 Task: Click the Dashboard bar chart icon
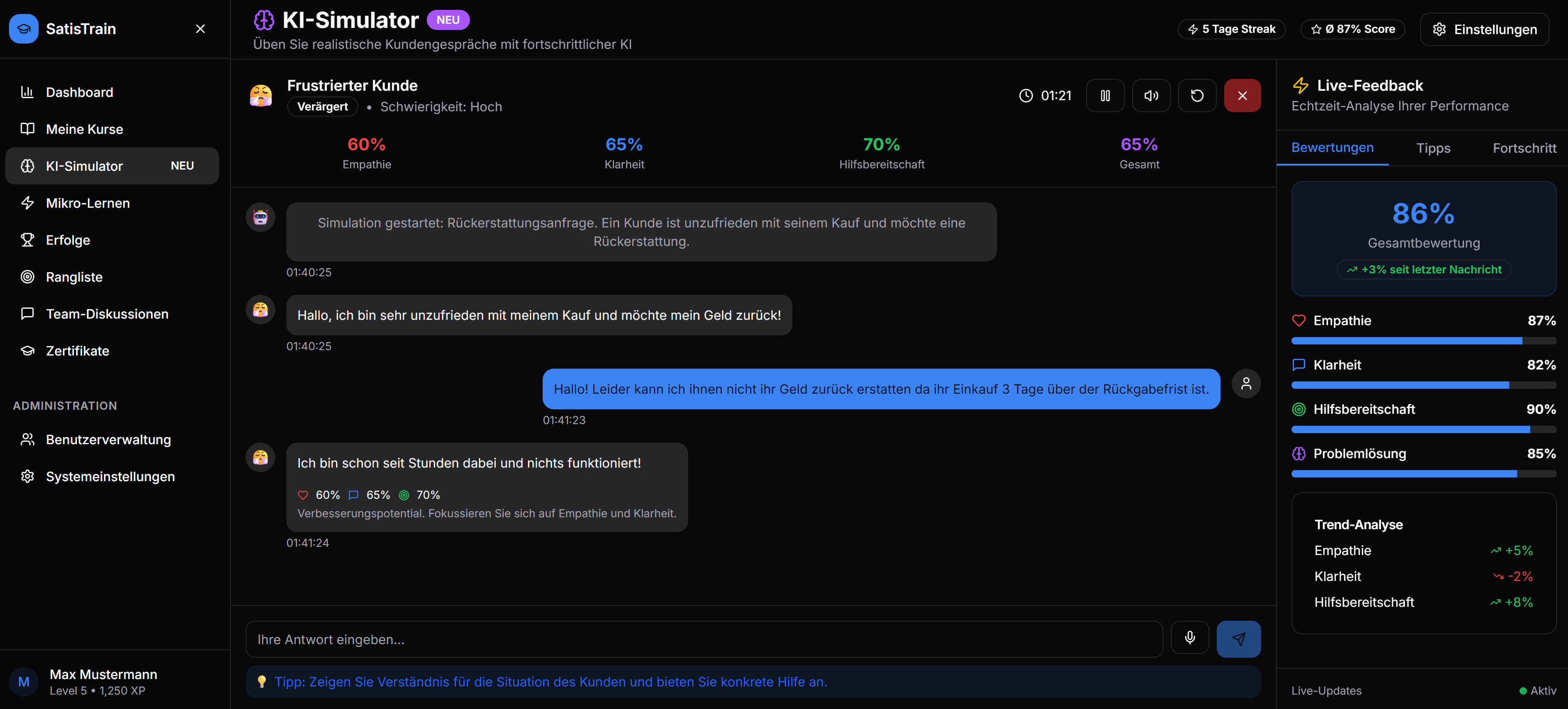tap(28, 92)
